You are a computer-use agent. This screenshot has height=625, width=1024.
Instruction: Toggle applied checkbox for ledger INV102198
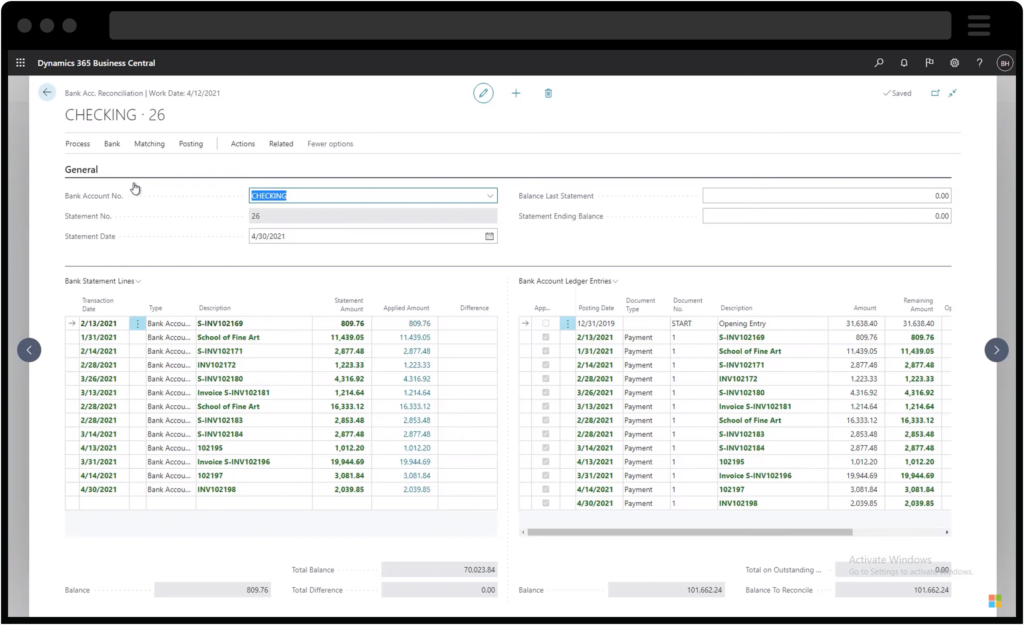(x=545, y=504)
